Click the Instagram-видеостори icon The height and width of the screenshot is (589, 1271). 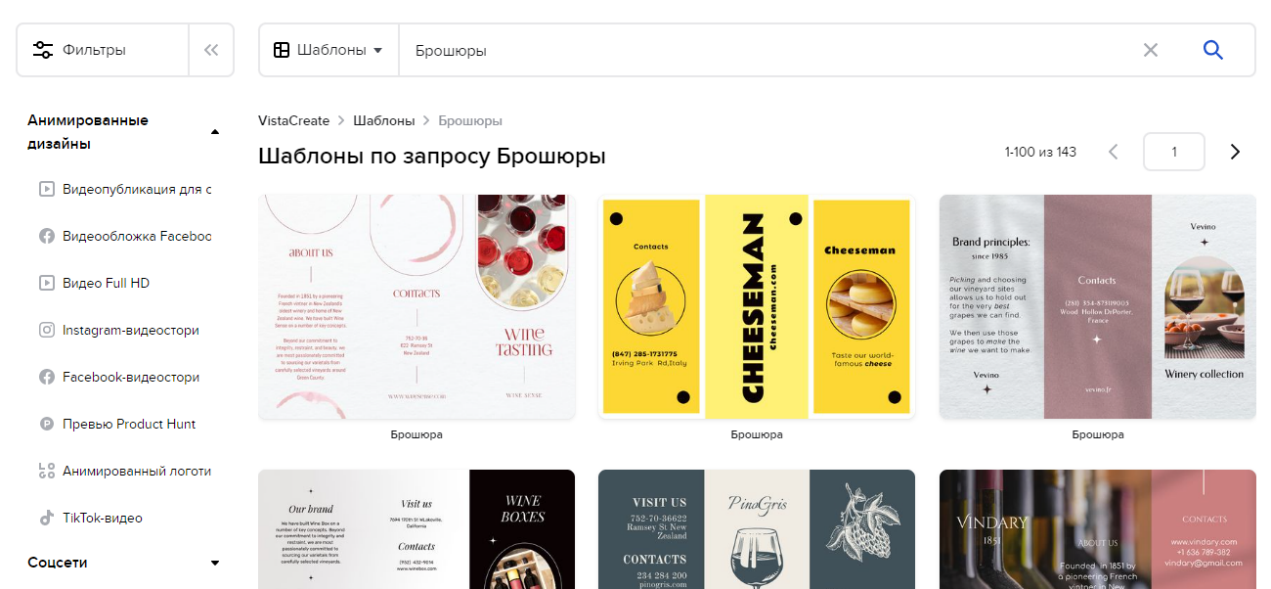pos(46,330)
